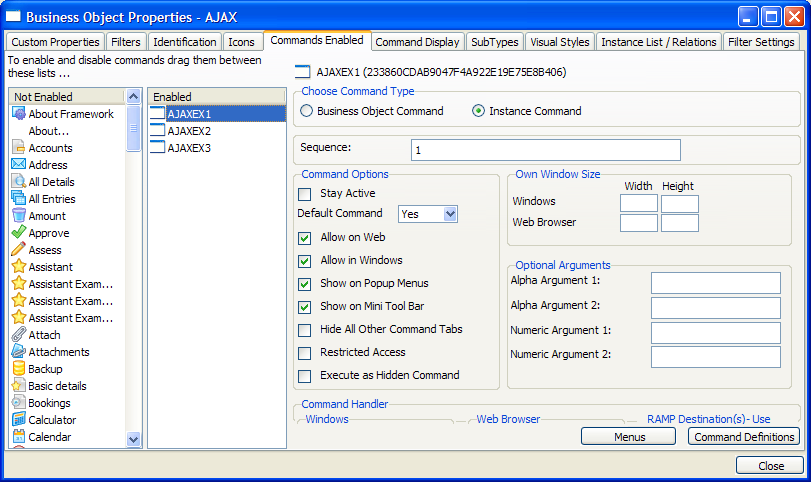This screenshot has height=482, width=811.
Task: Click the Calculator icon in list
Action: click(19, 420)
